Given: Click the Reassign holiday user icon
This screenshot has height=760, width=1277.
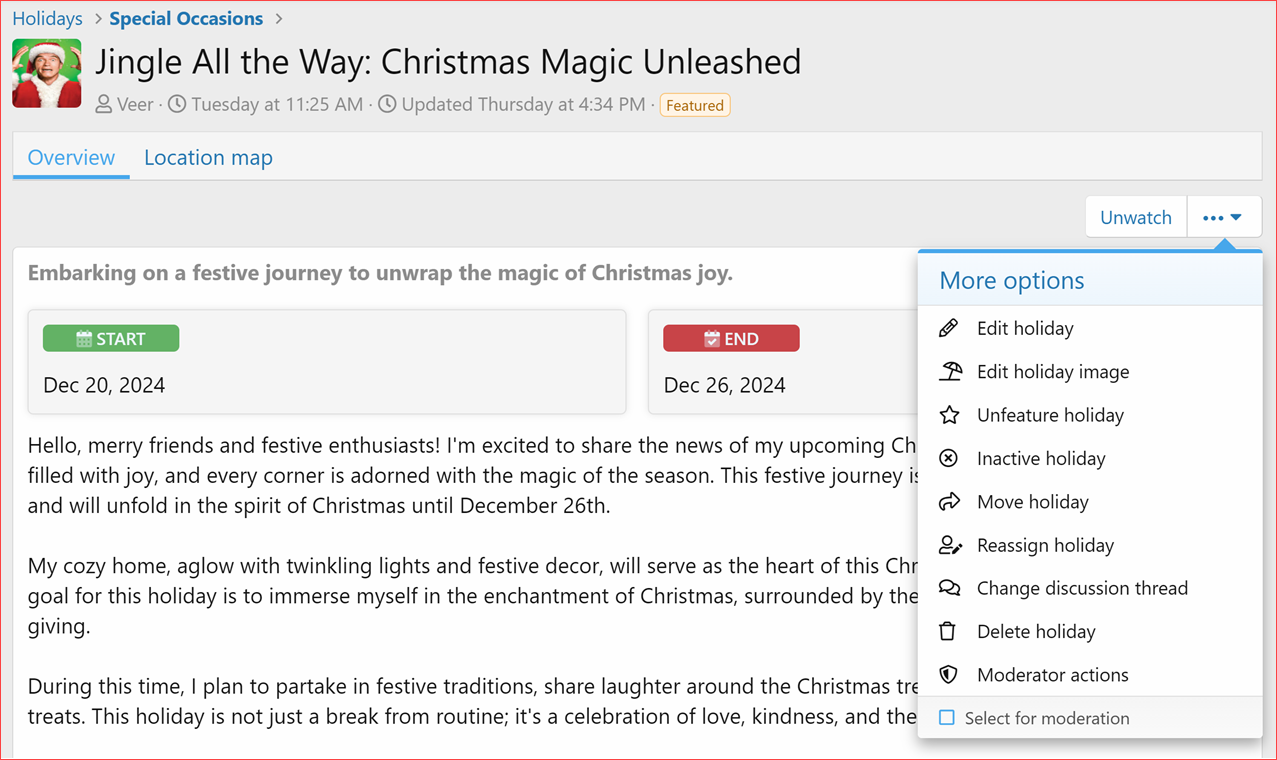Looking at the screenshot, I should click(949, 545).
